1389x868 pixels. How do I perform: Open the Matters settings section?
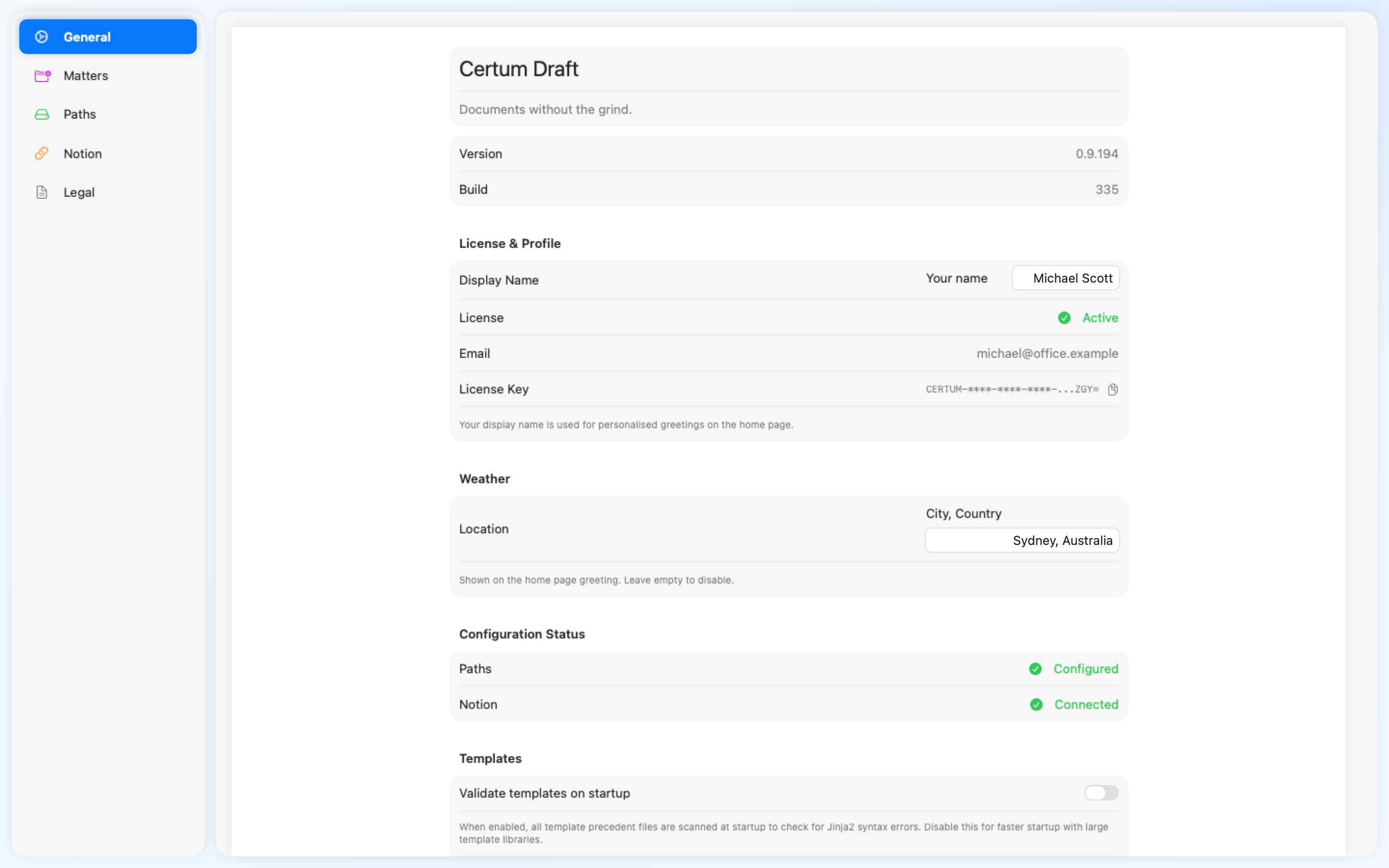(108, 76)
